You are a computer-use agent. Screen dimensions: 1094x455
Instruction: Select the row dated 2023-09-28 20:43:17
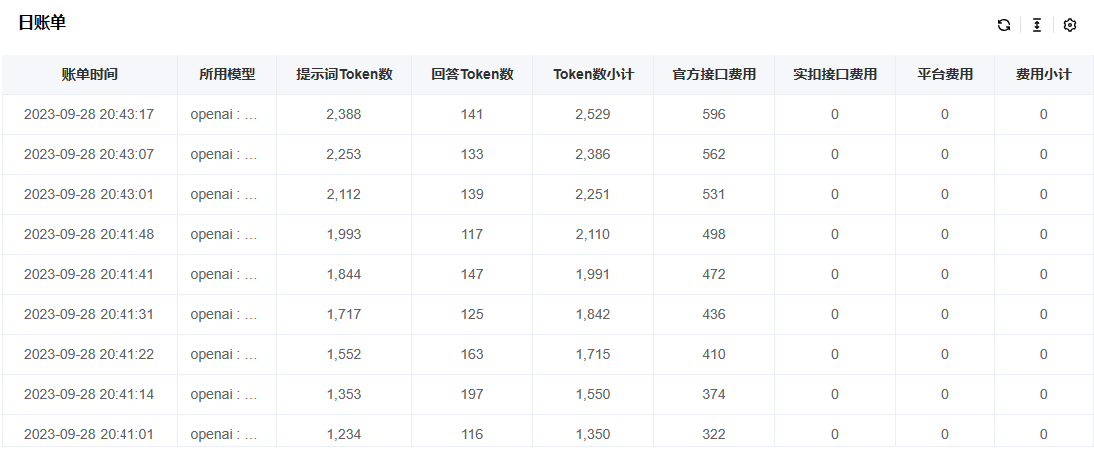89,114
